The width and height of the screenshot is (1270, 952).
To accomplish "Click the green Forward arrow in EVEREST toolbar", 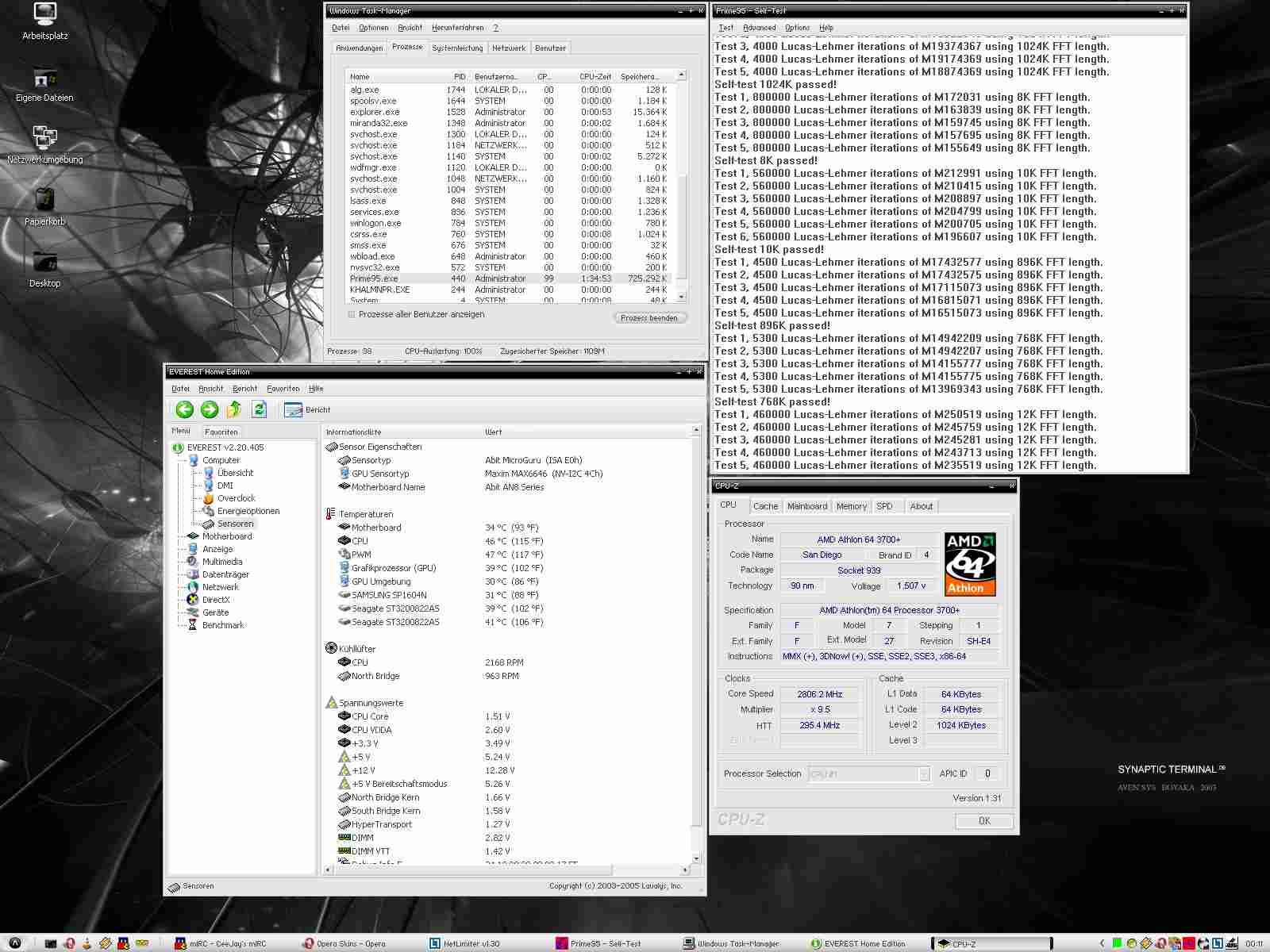I will click(210, 409).
